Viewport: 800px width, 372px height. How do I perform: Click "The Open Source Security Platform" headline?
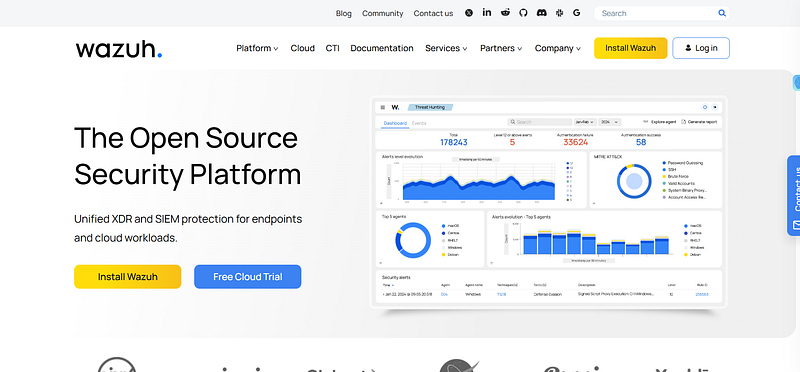187,156
